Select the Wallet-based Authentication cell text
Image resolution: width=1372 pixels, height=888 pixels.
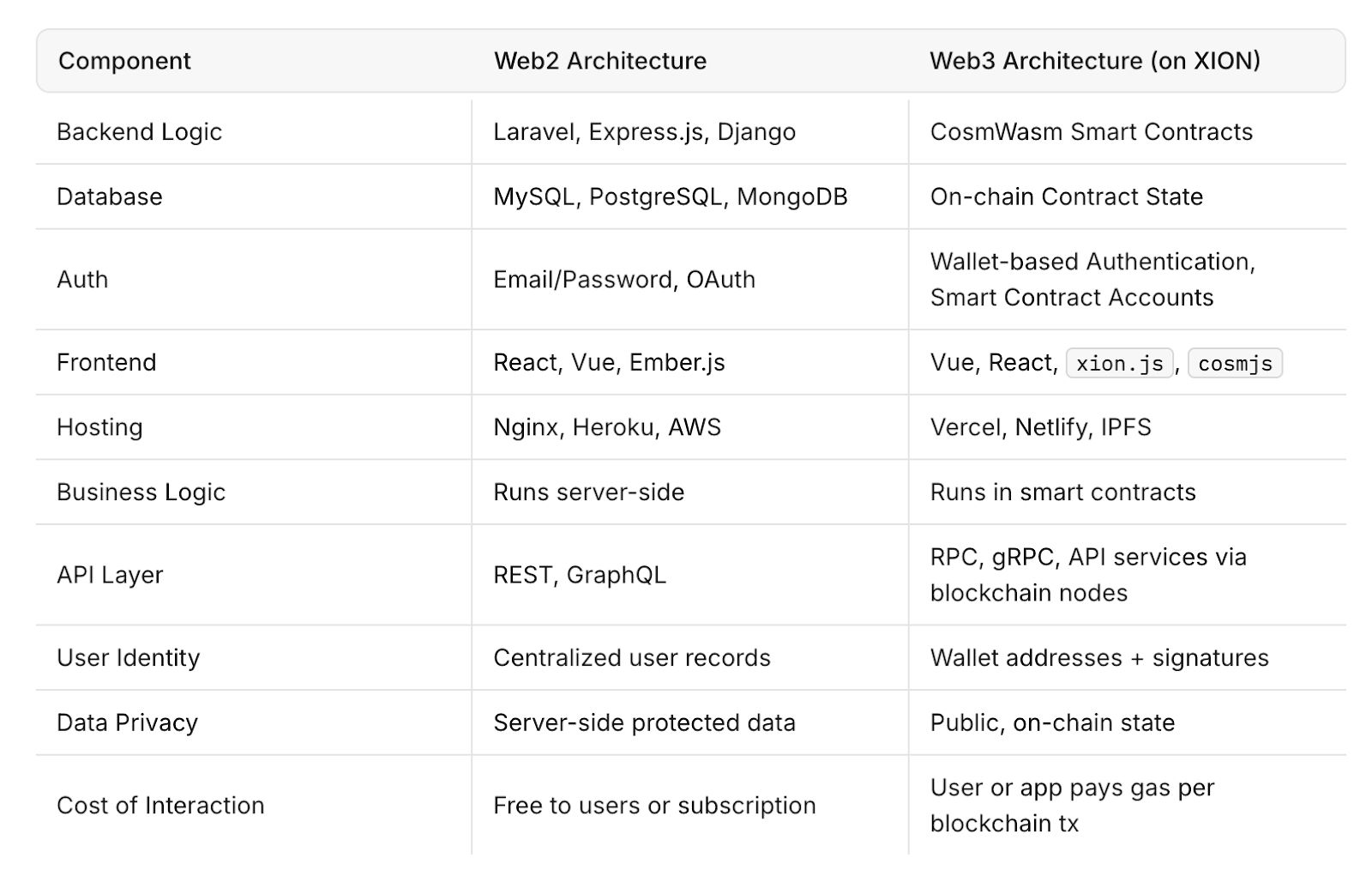1092,262
